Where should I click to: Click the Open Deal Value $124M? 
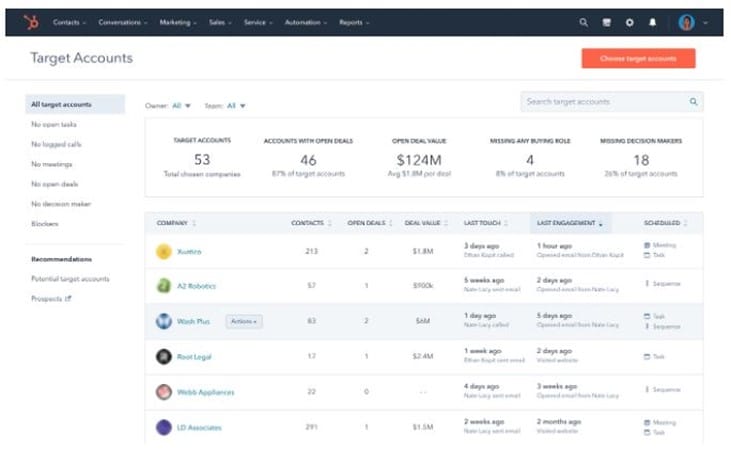pyautogui.click(x=419, y=160)
